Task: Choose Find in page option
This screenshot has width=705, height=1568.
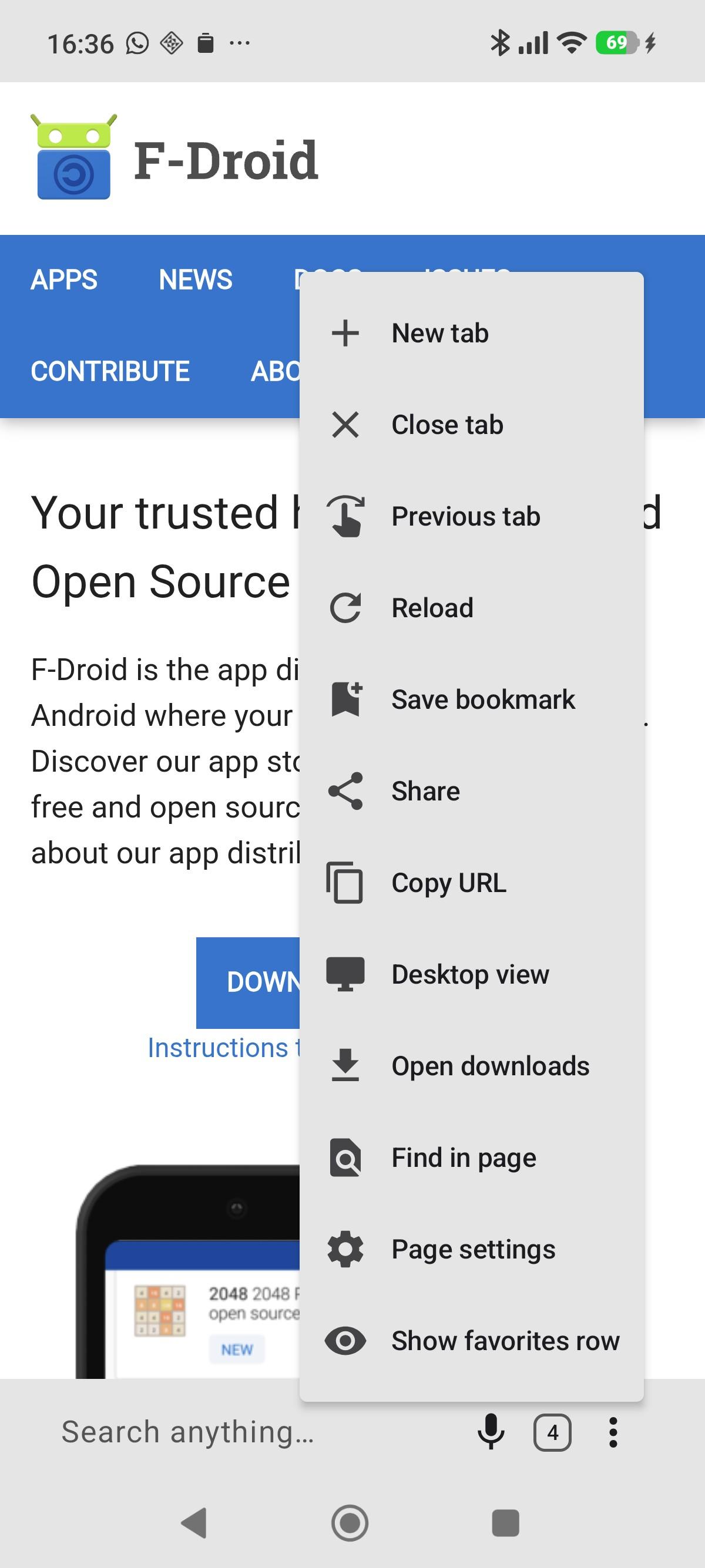Action: [471, 1157]
